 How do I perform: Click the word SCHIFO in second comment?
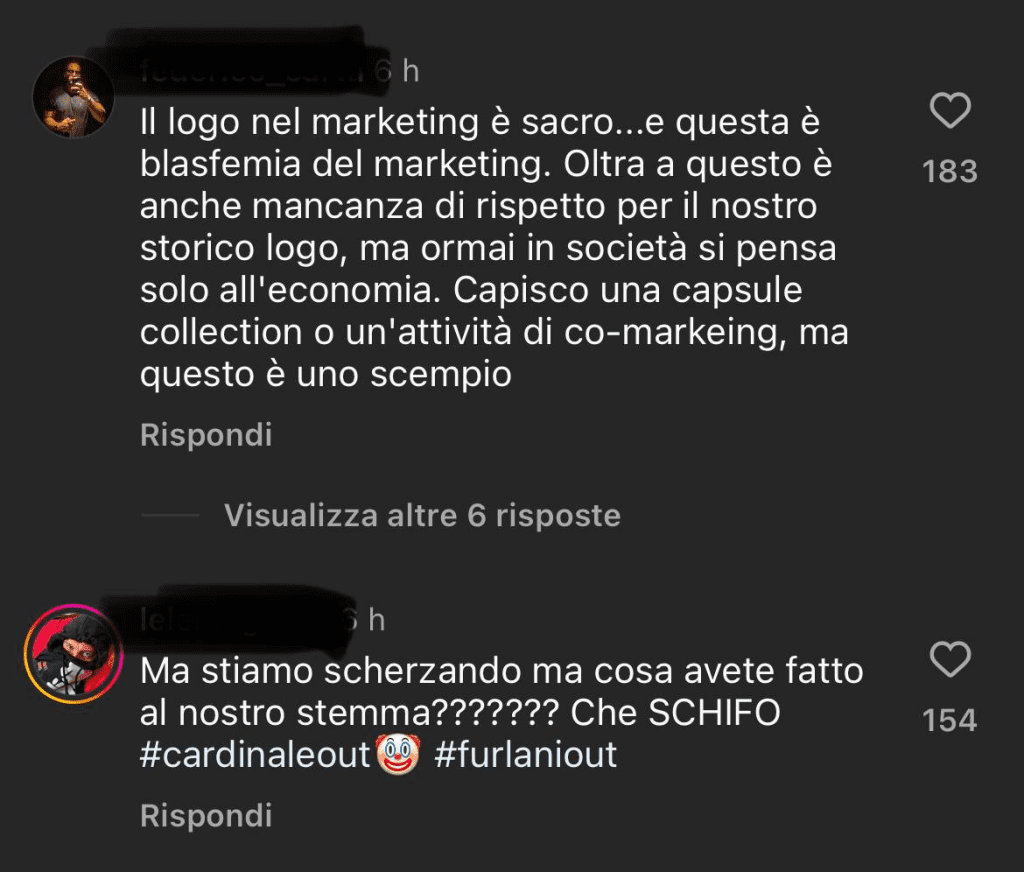(714, 713)
